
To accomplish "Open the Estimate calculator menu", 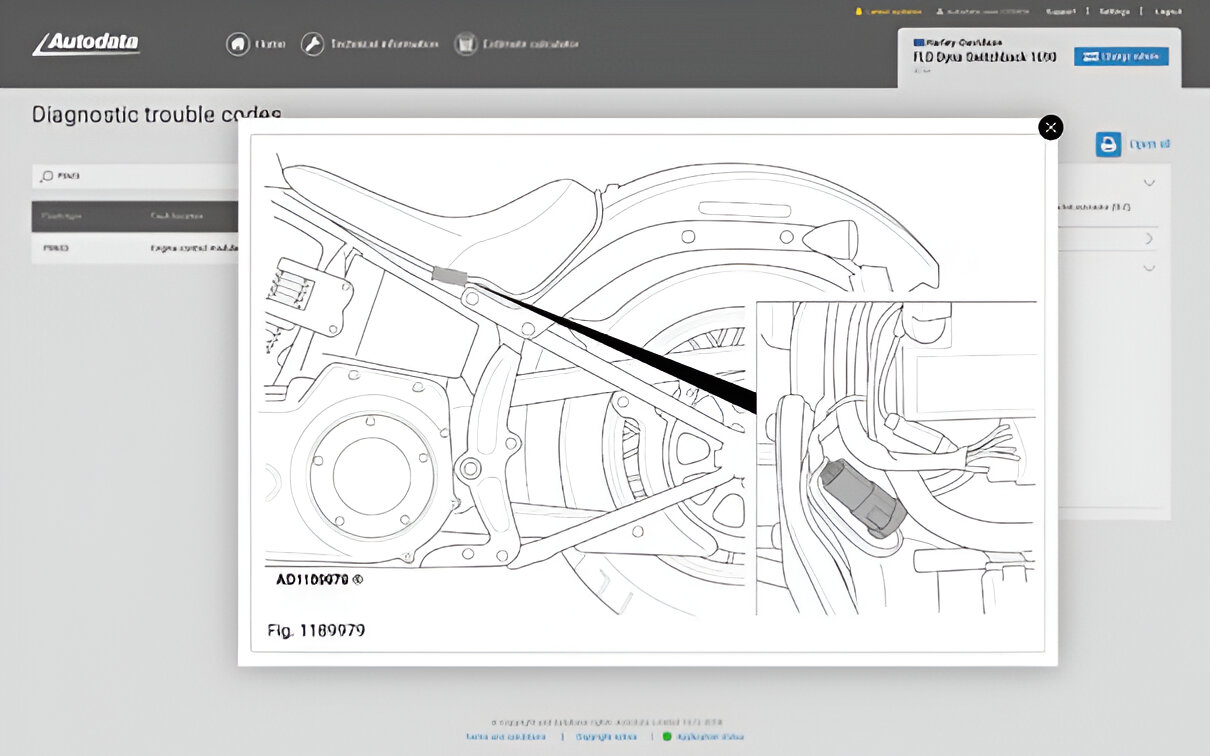I will pyautogui.click(x=530, y=44).
